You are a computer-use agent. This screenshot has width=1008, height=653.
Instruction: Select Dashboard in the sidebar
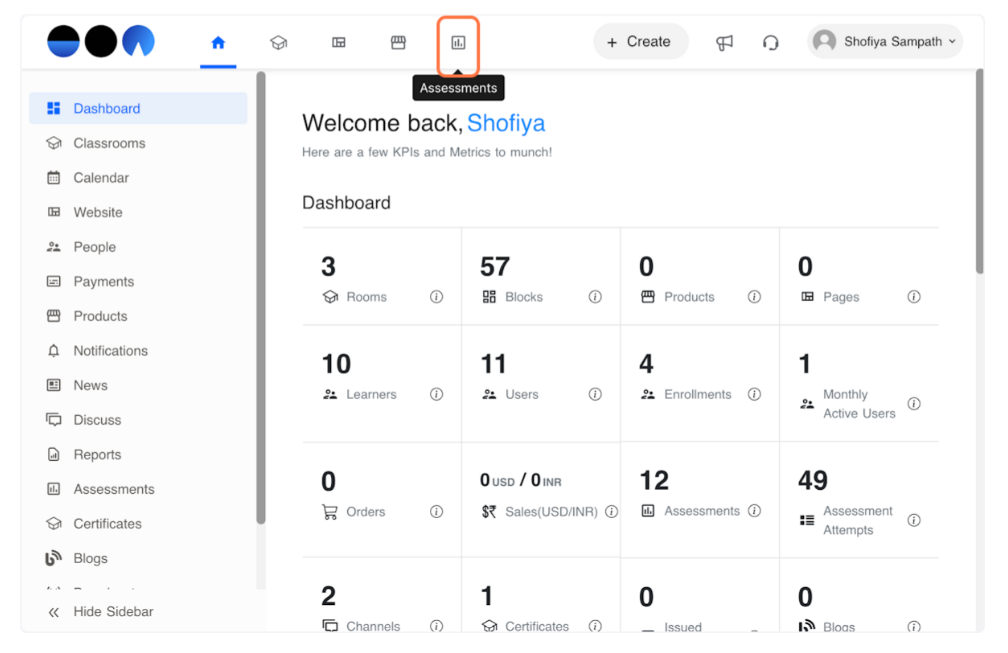(138, 109)
